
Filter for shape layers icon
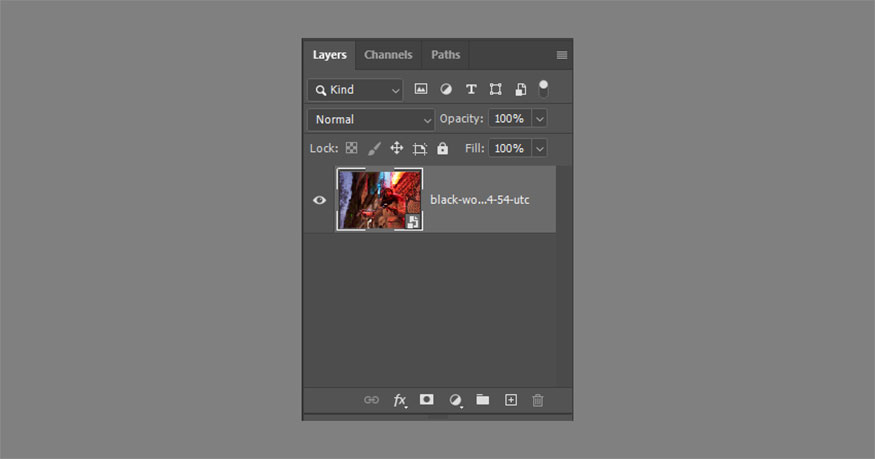click(x=496, y=89)
